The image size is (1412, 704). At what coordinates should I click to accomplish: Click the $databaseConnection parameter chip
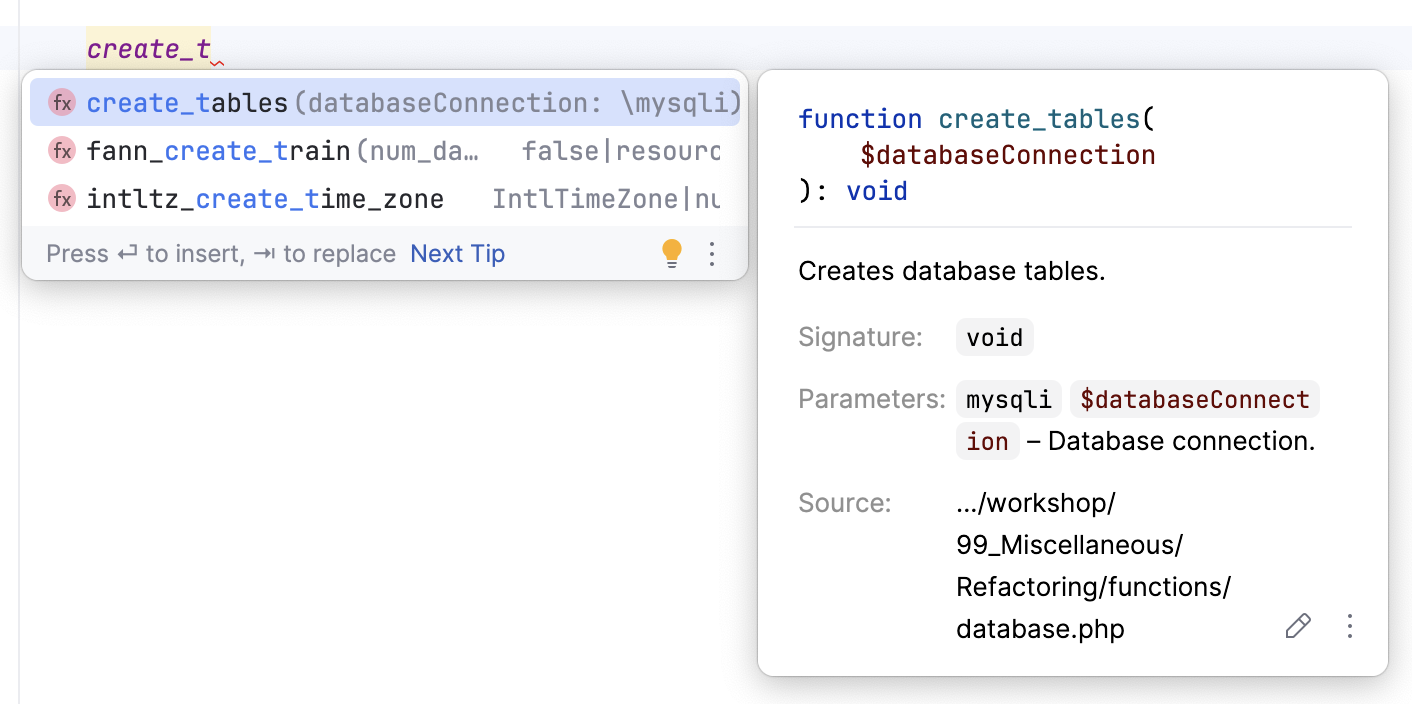point(1194,398)
